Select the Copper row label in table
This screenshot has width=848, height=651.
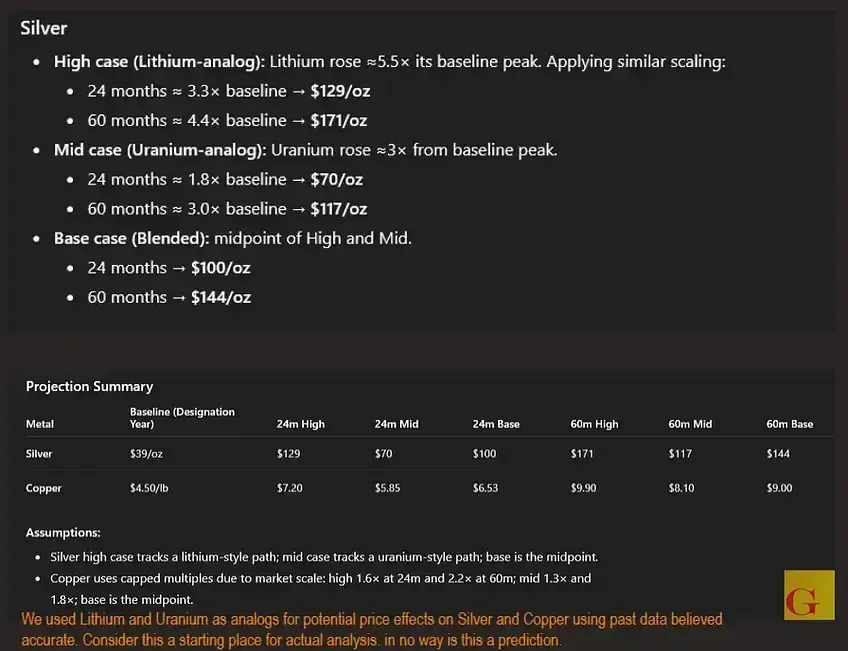(43, 488)
